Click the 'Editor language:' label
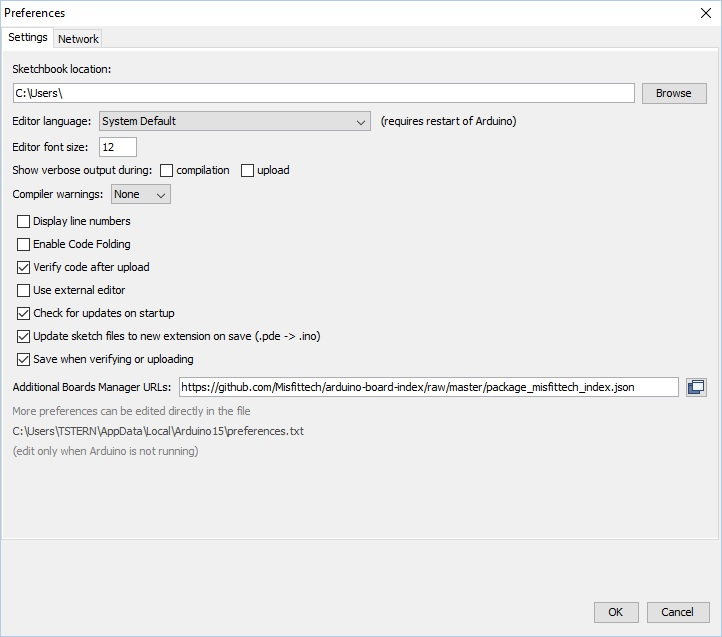722x637 pixels. point(52,121)
